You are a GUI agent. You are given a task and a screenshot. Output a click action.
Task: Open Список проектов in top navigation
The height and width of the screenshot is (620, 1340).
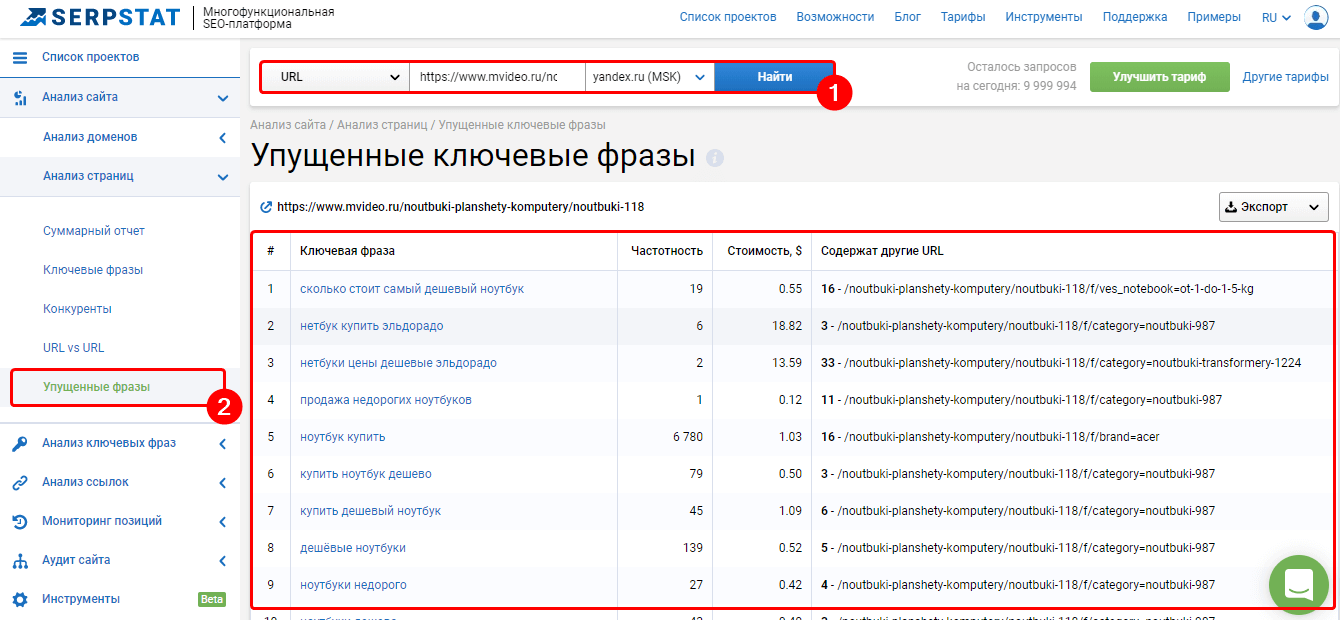(x=728, y=17)
